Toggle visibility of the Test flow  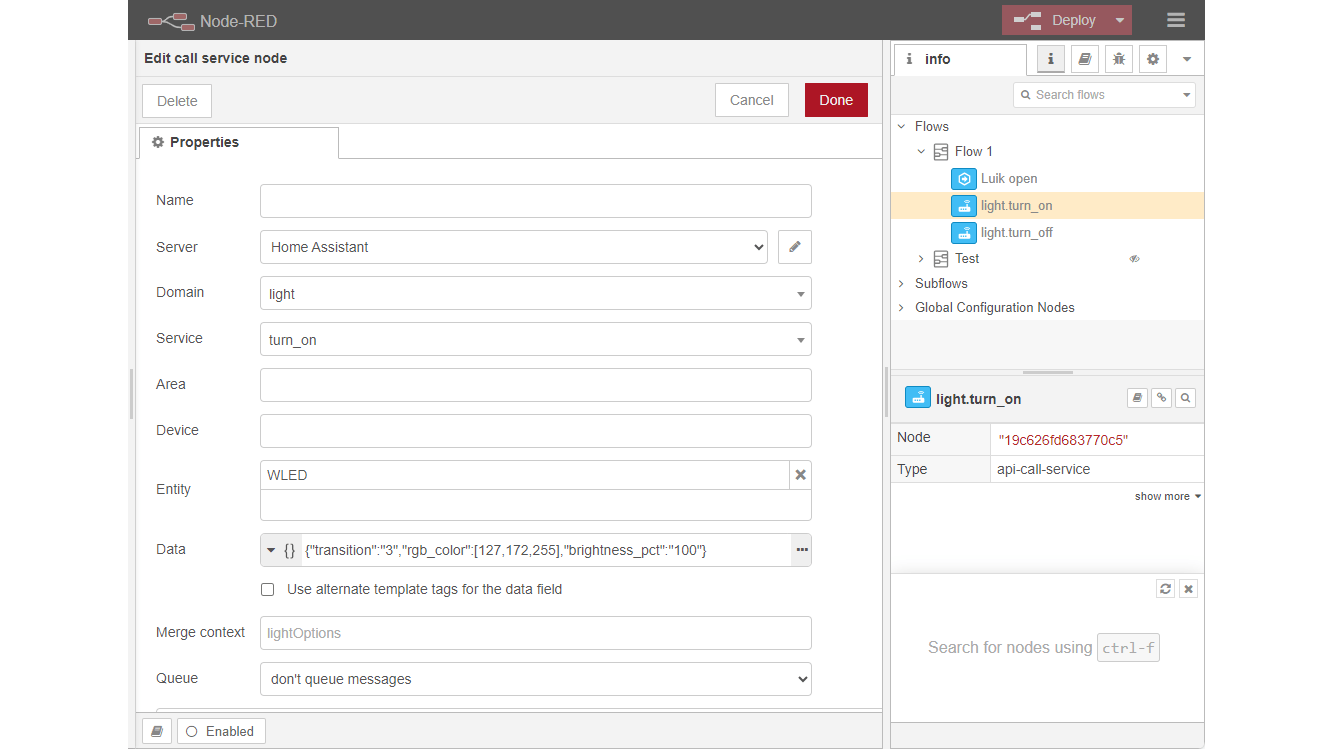click(x=1135, y=259)
